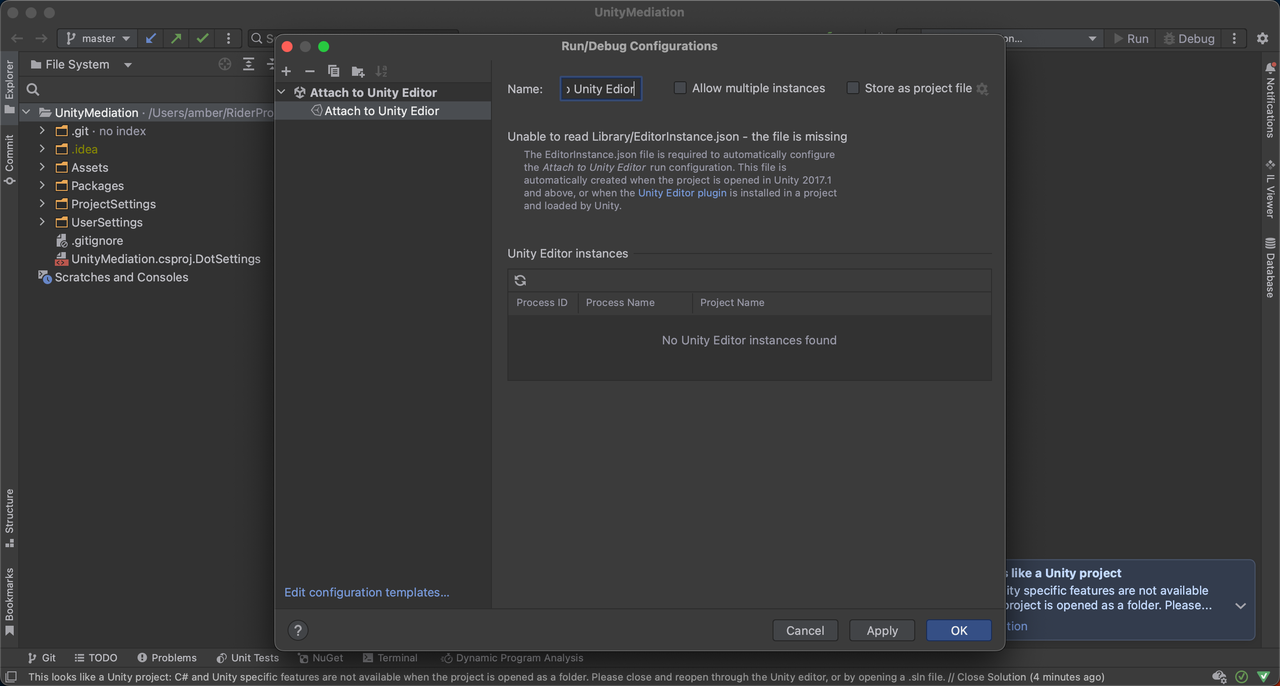Screen dimensions: 1280x686
Task: Click the locate target icon in Explorer
Action: pos(225,64)
